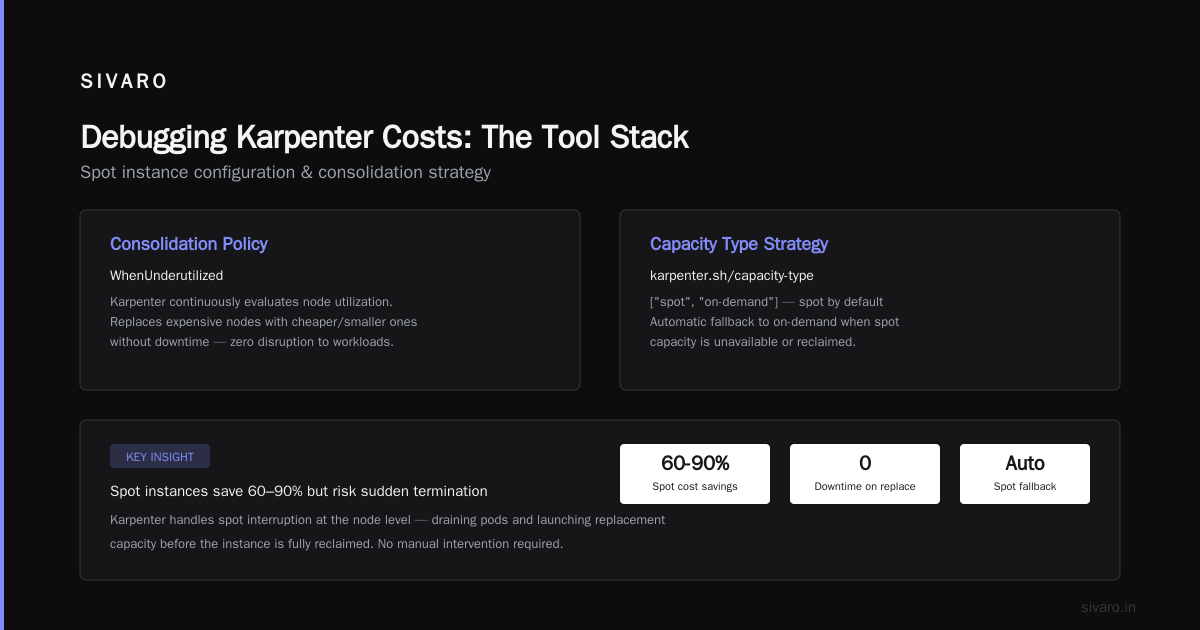Image resolution: width=1200 pixels, height=630 pixels.
Task: Click the subtitle about spot instance configuration
Action: (x=285, y=172)
